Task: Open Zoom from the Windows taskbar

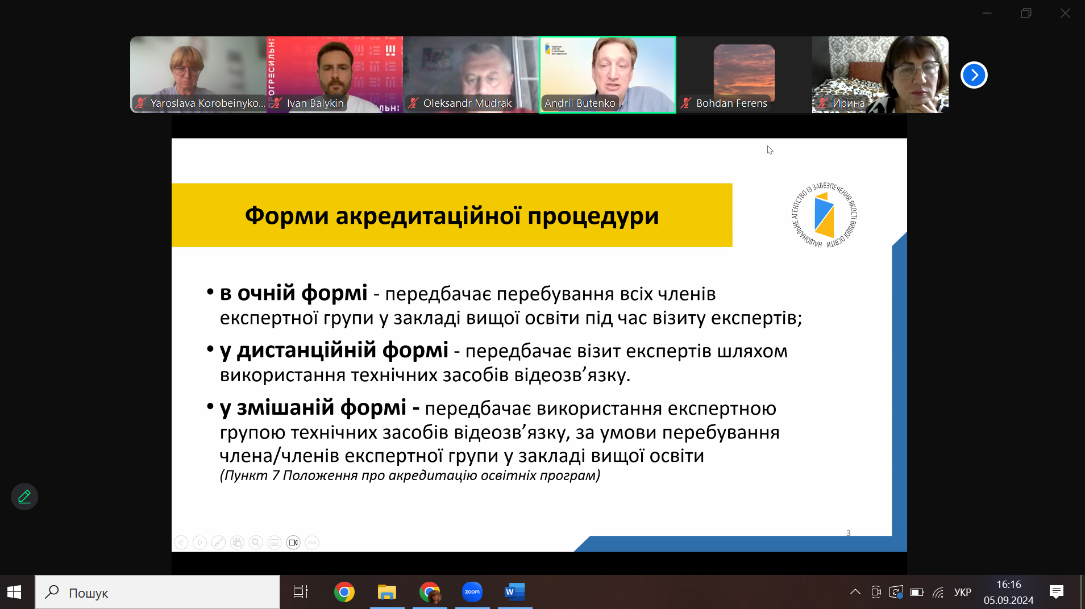Action: [472, 592]
